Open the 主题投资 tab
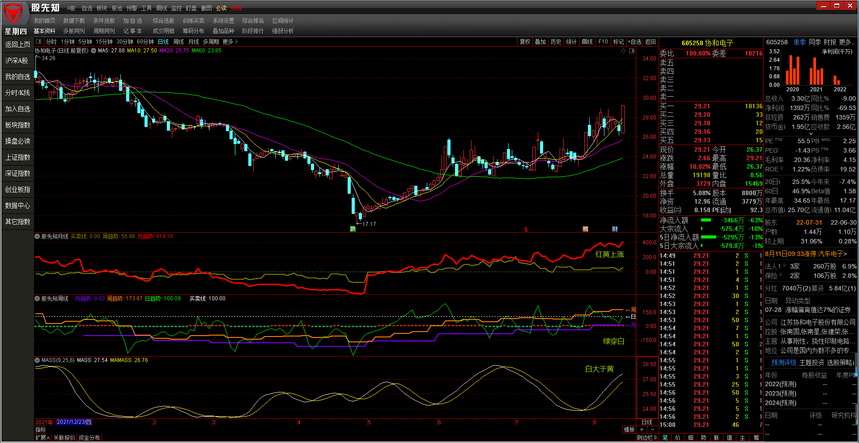859x443 pixels. pos(811,363)
